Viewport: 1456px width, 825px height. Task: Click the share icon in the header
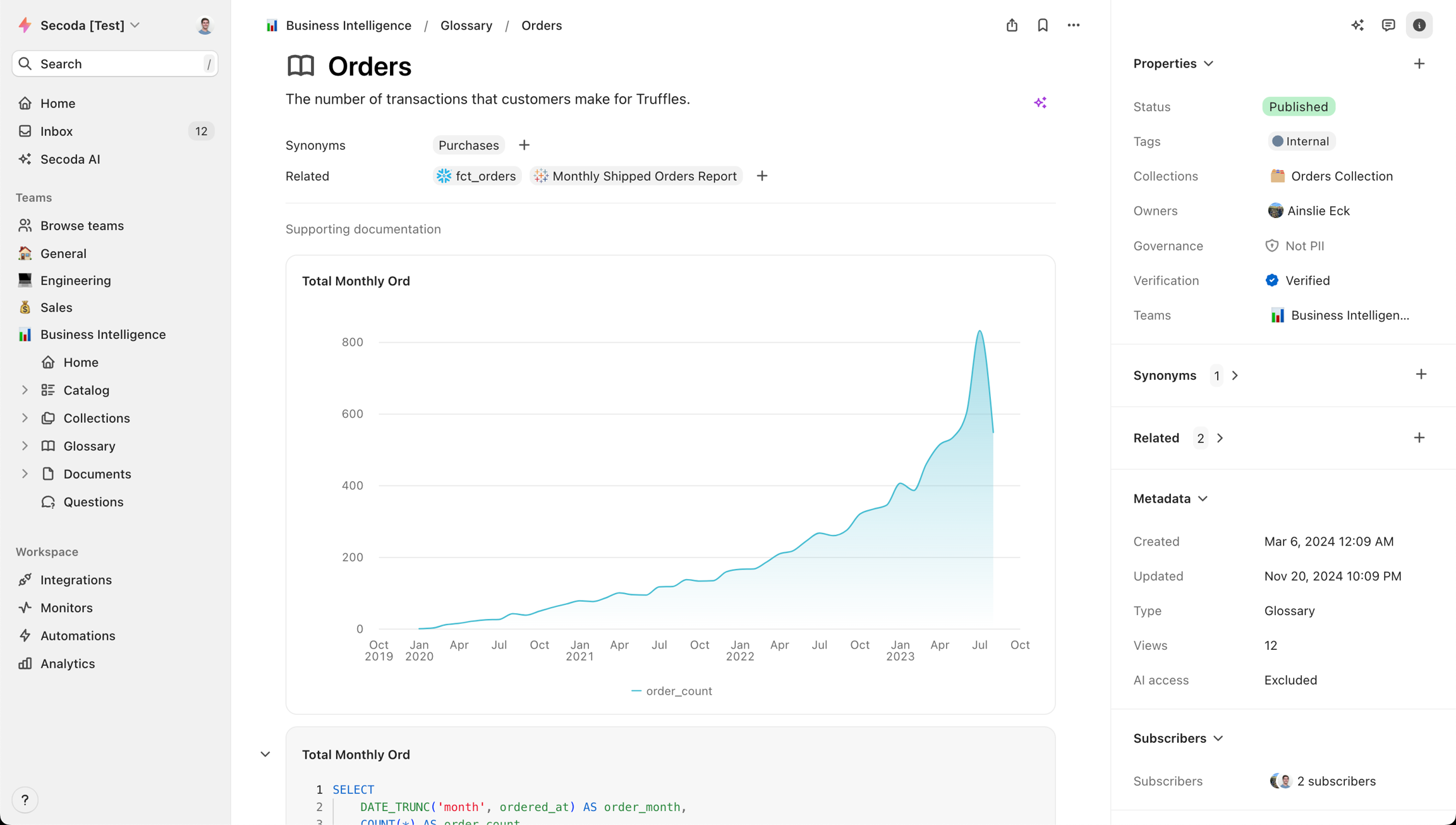1012,25
